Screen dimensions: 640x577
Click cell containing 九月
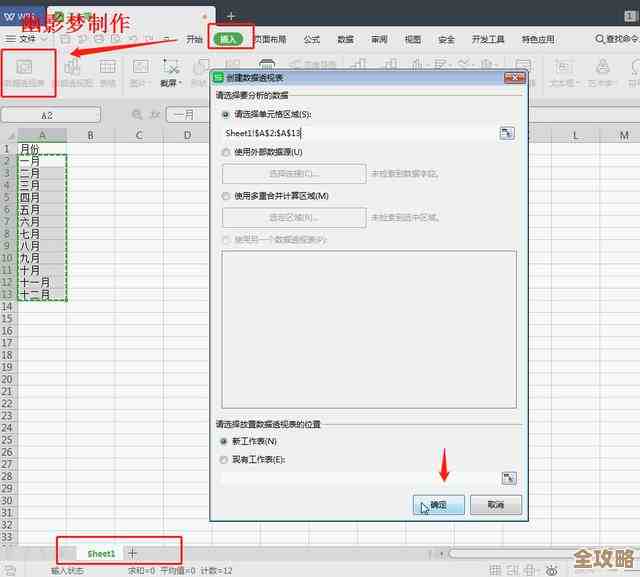(x=42, y=258)
